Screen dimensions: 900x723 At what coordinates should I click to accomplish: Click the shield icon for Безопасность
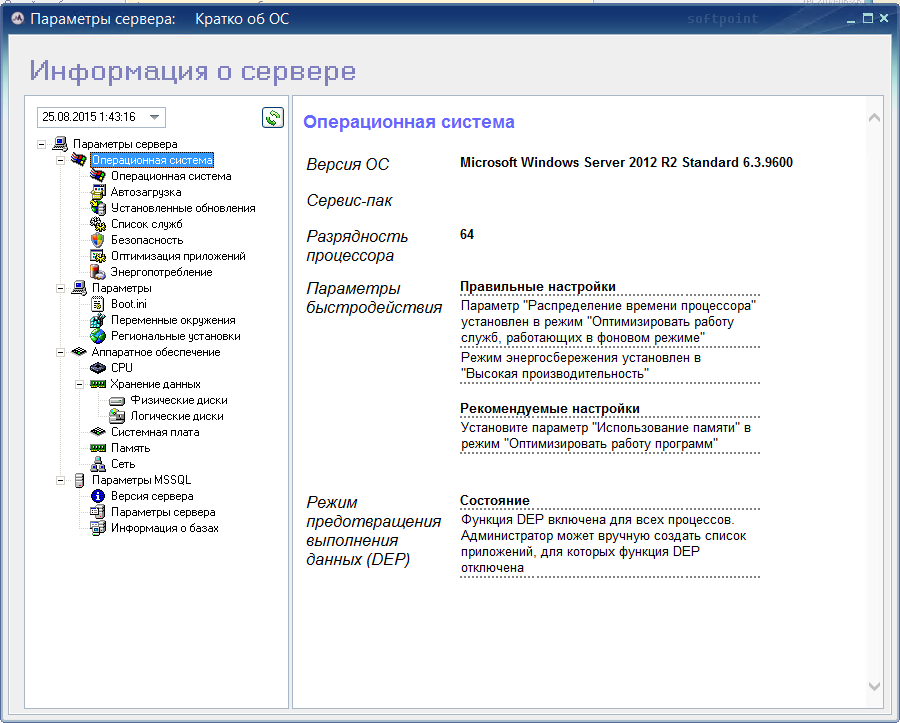[98, 240]
